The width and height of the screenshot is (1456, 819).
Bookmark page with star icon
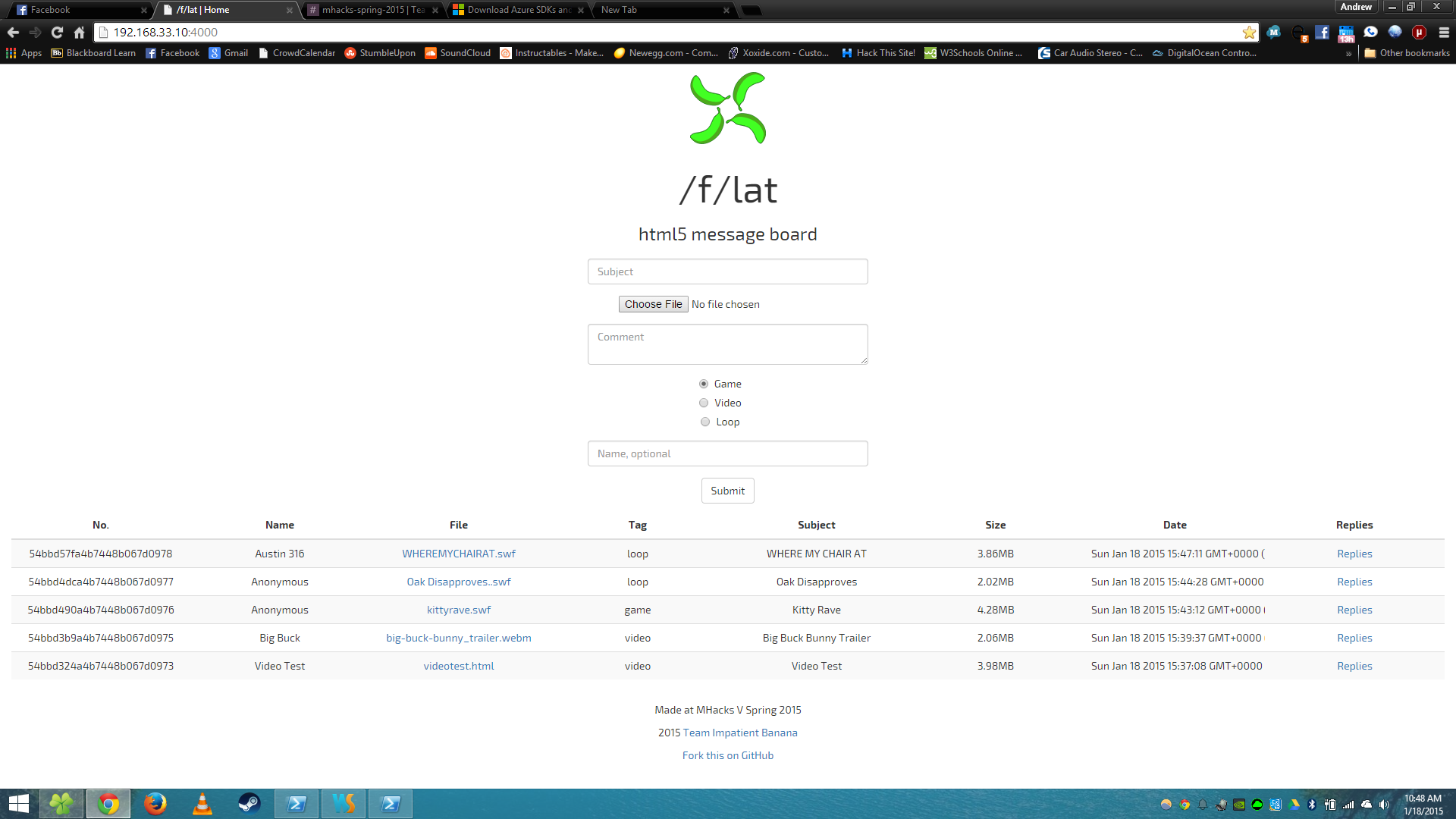coord(1248,32)
